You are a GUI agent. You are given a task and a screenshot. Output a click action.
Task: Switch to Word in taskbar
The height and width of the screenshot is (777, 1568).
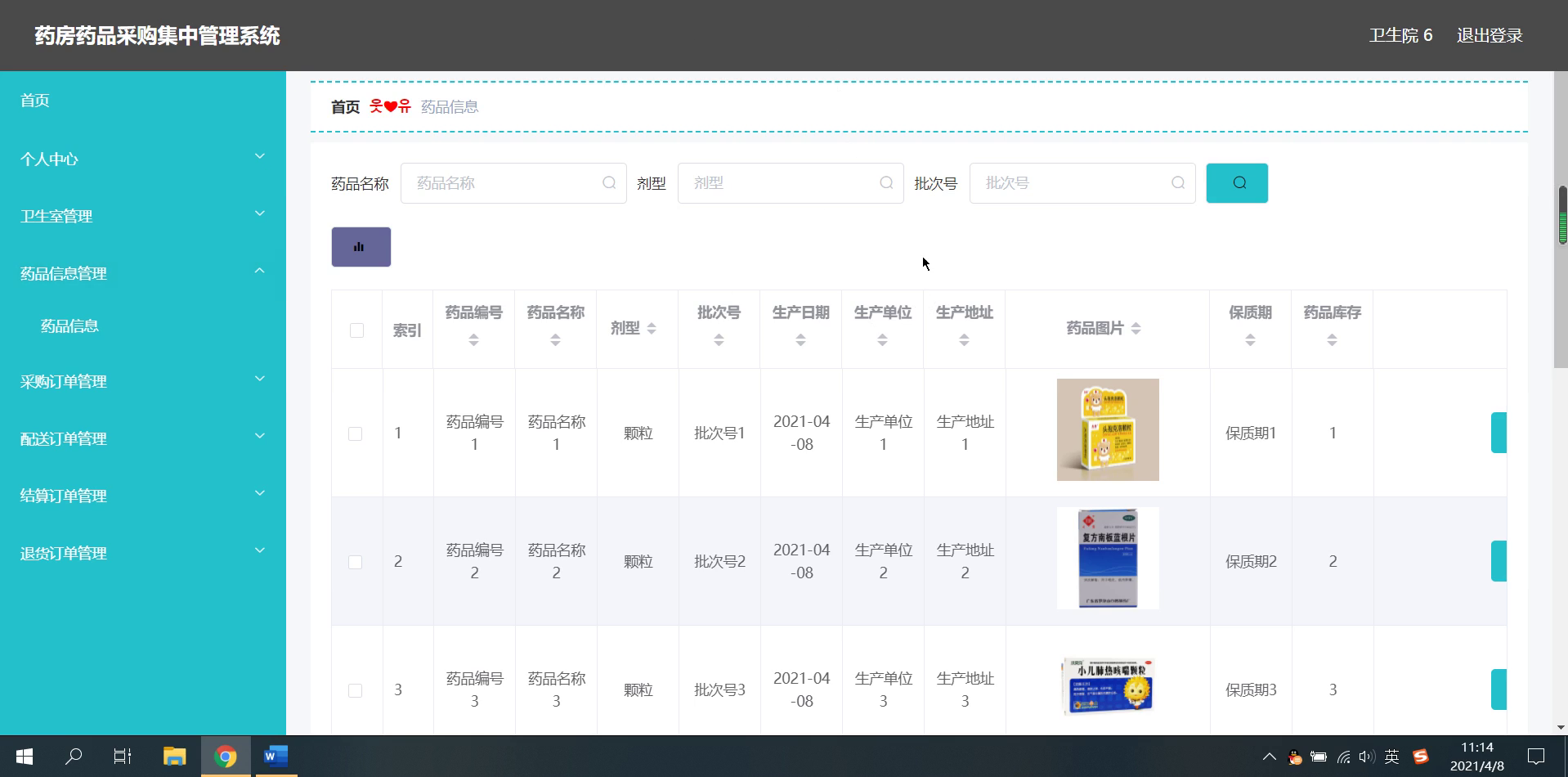(x=276, y=757)
